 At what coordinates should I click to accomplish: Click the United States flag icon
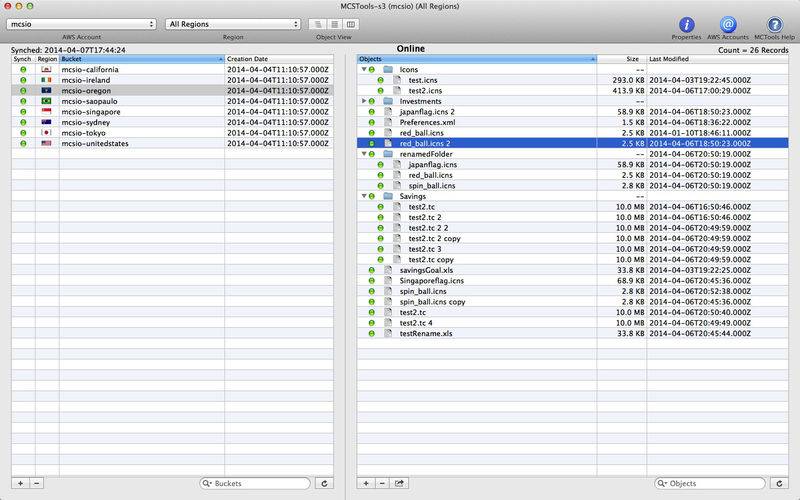coord(46,143)
